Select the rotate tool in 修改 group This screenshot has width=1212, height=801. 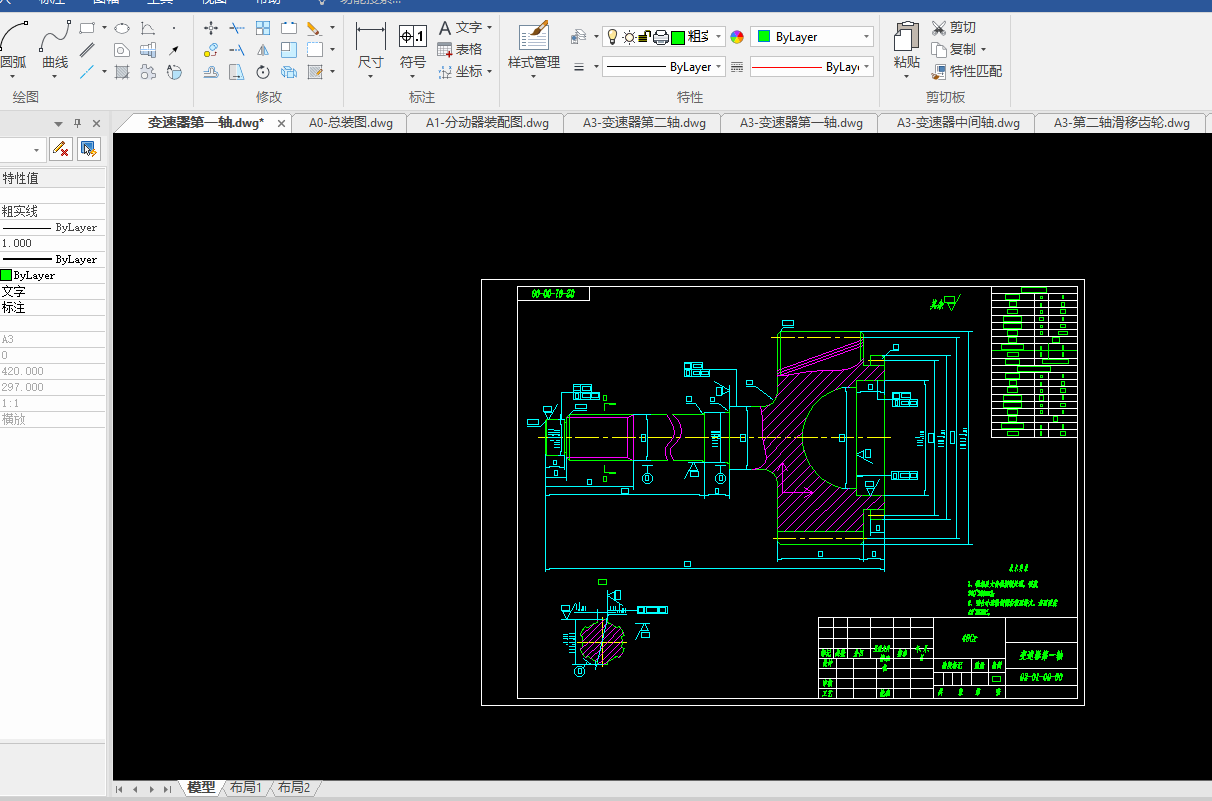[x=263, y=72]
